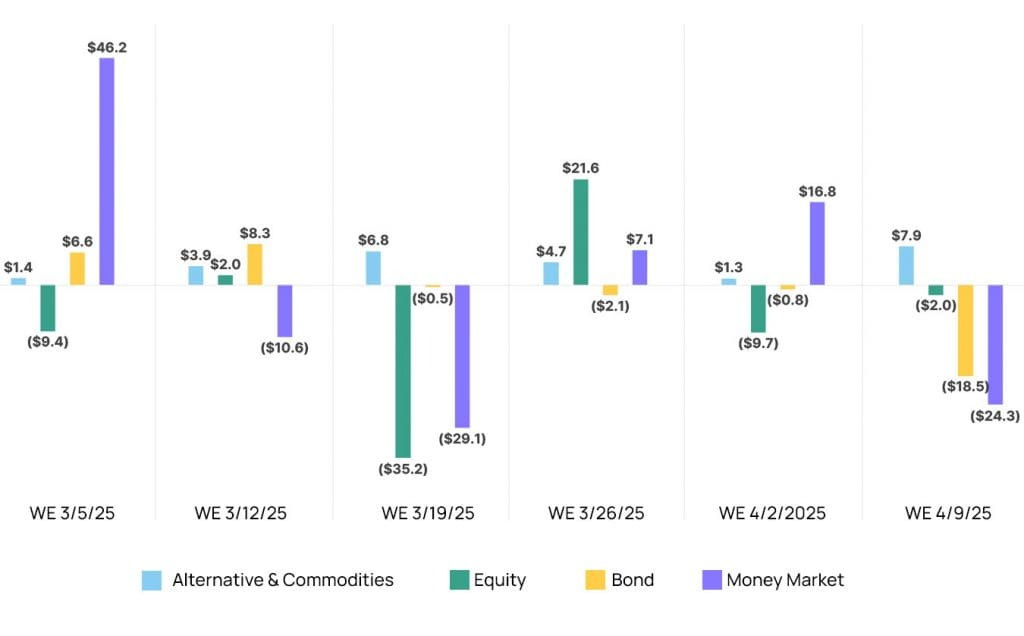Click the $8.3 Bond bar
This screenshot has height=636, width=1024.
(255, 264)
